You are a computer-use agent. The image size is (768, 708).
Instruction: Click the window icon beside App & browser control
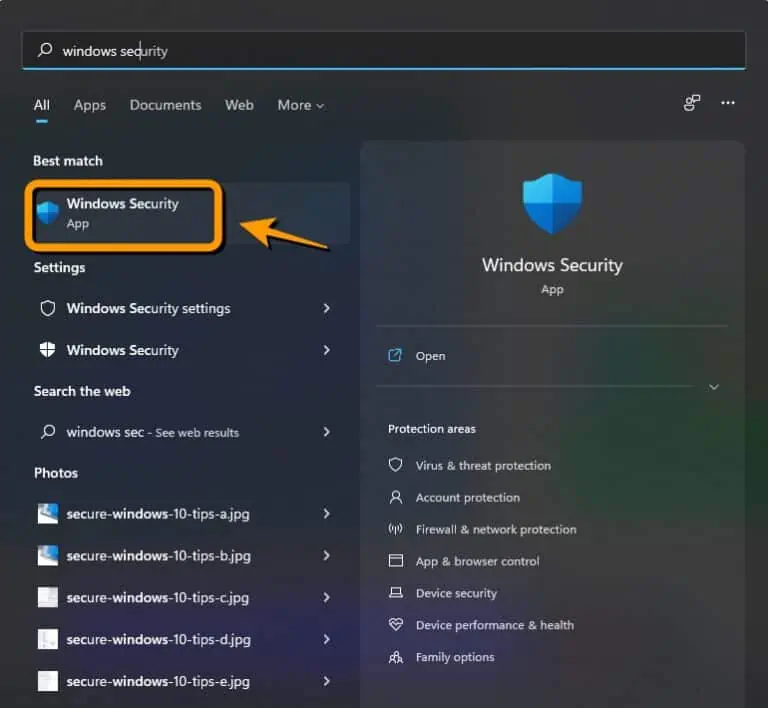(395, 561)
